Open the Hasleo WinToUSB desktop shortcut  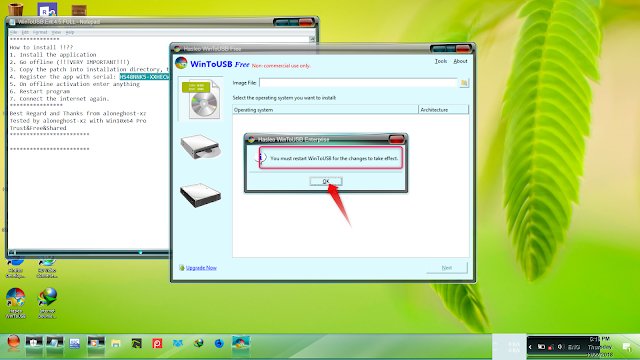point(16,302)
